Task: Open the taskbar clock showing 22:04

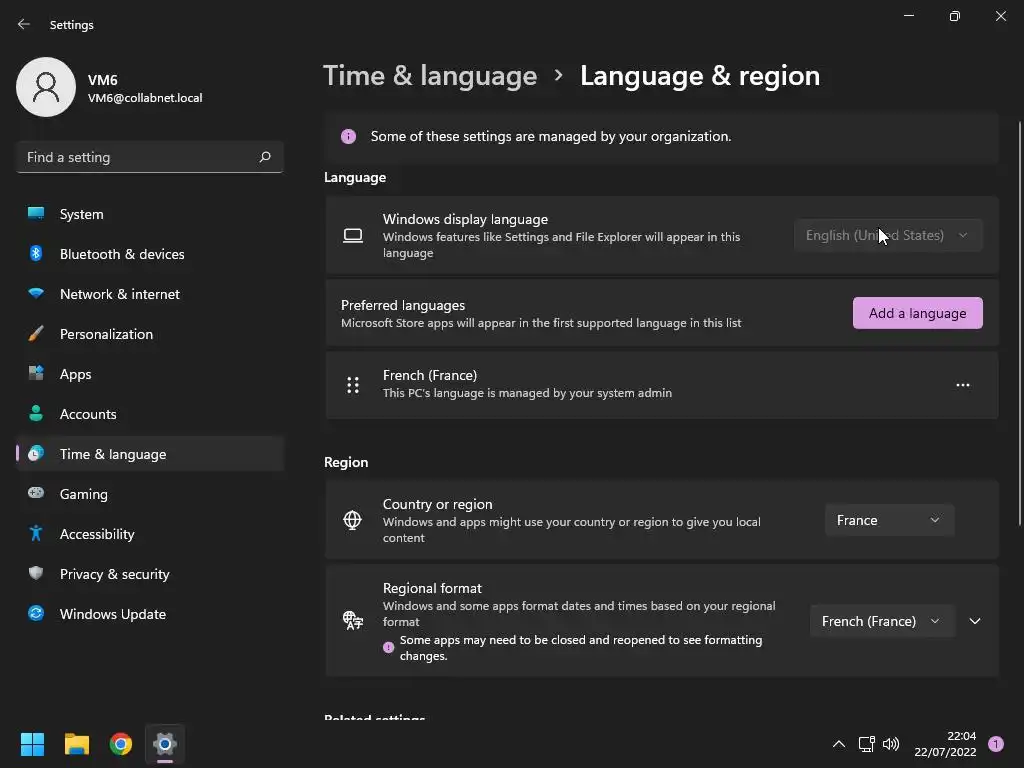Action: pos(945,744)
